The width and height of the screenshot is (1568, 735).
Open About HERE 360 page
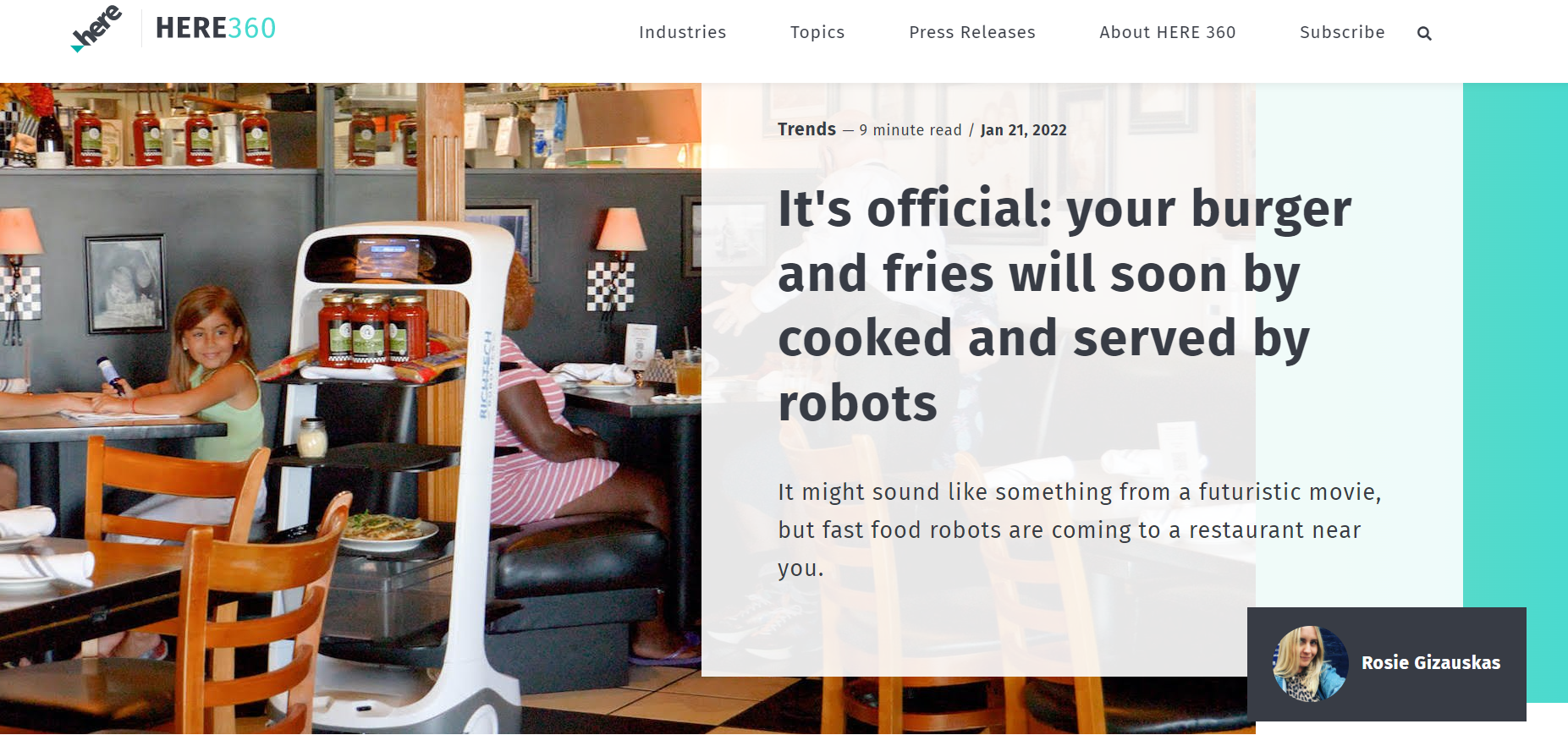tap(1168, 32)
